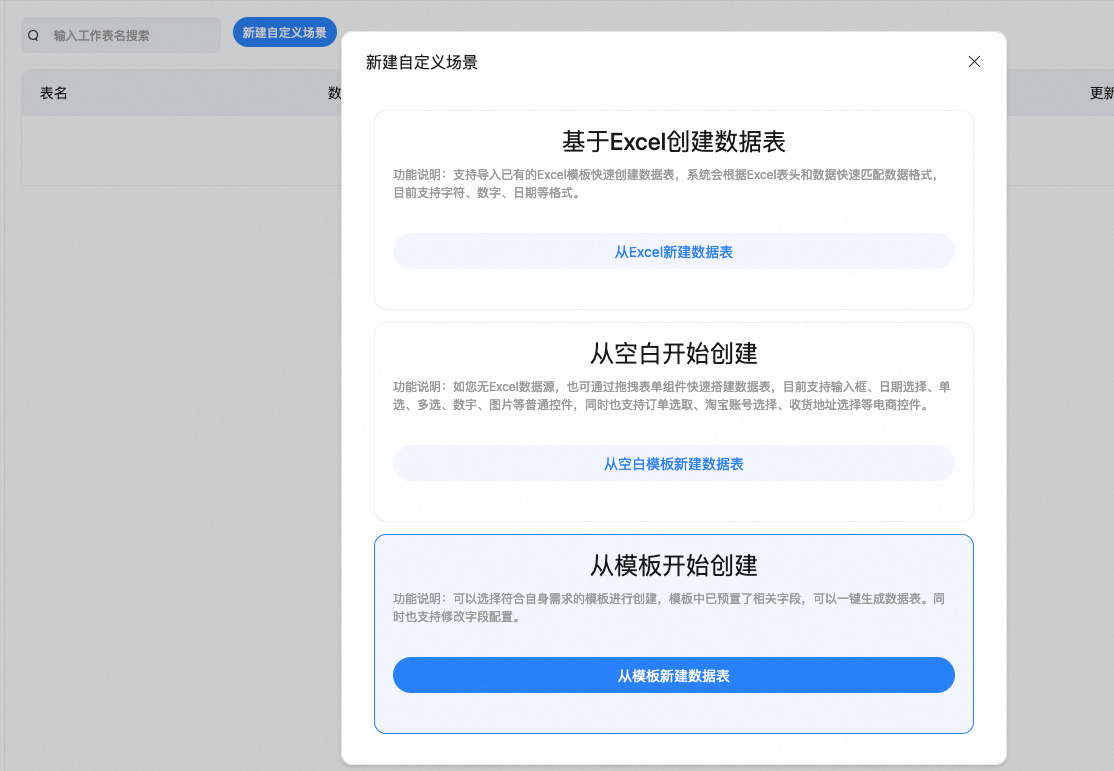Click the 表名 column header
1114x771 pixels.
[x=54, y=93]
